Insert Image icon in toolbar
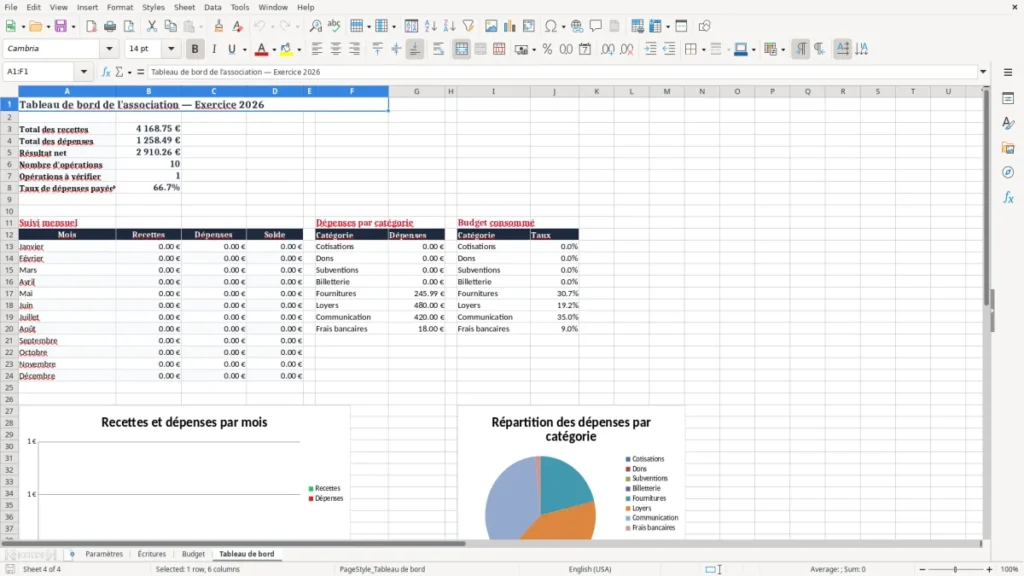1024x576 pixels. 491,26
